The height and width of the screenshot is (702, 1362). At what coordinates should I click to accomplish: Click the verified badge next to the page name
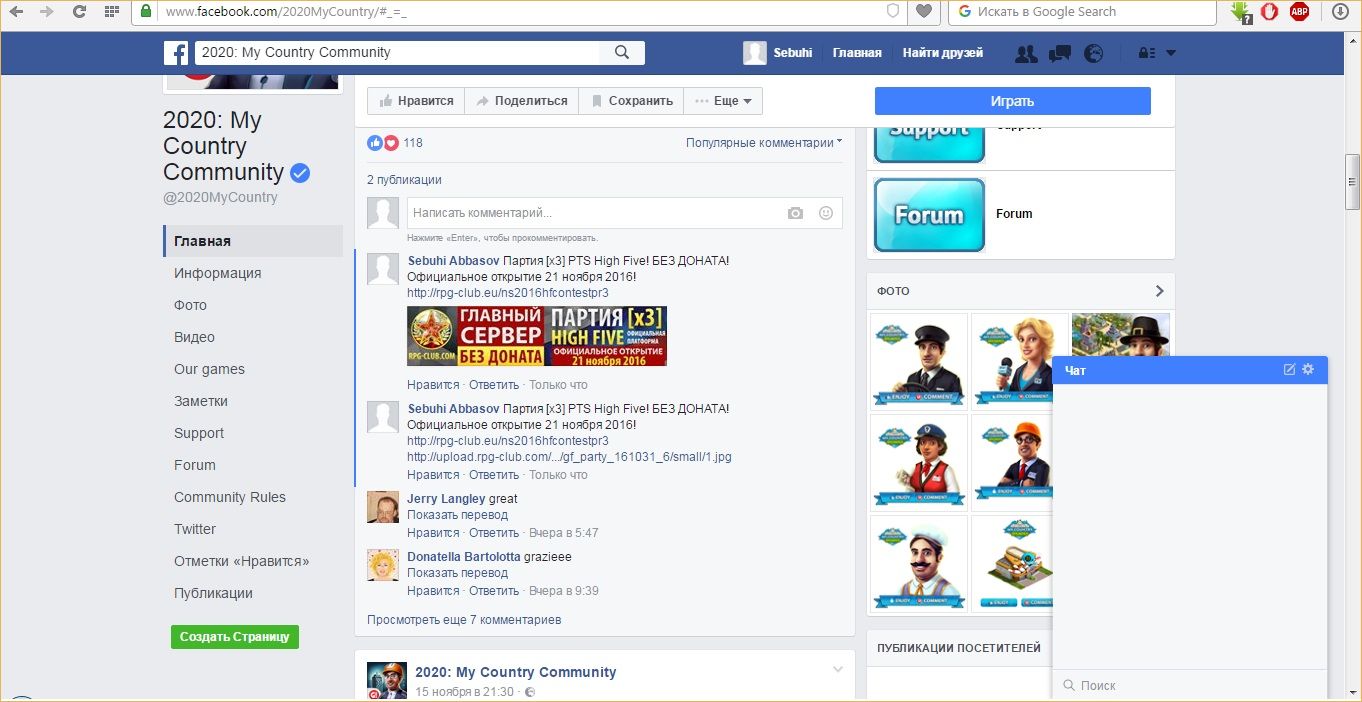coord(300,173)
